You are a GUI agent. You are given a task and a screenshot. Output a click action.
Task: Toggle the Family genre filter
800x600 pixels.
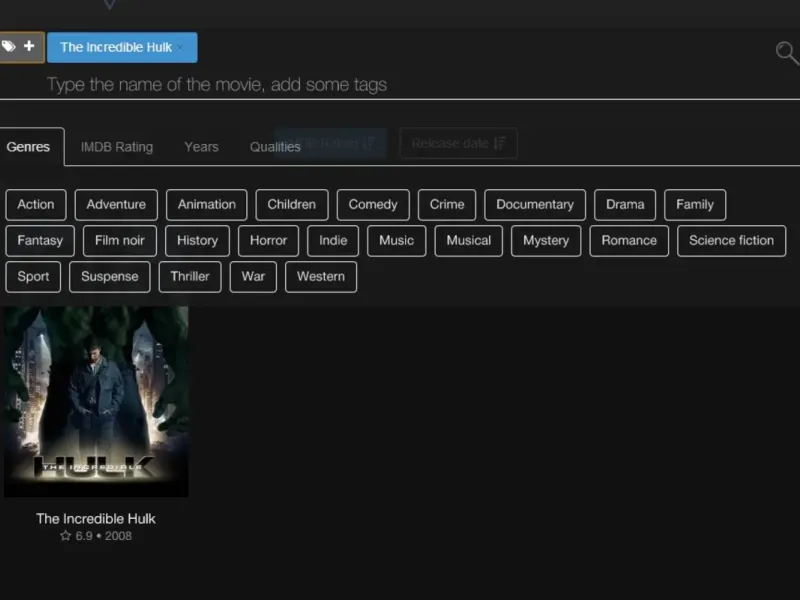[x=695, y=205]
